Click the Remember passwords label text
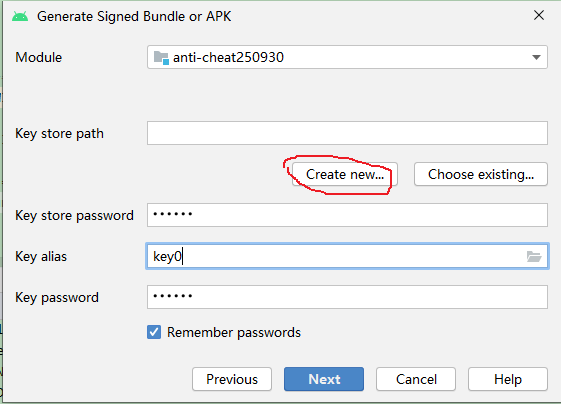The image size is (561, 404). coord(234,332)
